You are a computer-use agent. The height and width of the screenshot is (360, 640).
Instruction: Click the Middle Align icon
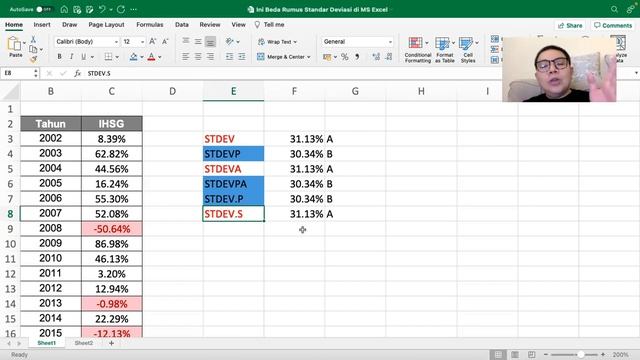point(198,41)
